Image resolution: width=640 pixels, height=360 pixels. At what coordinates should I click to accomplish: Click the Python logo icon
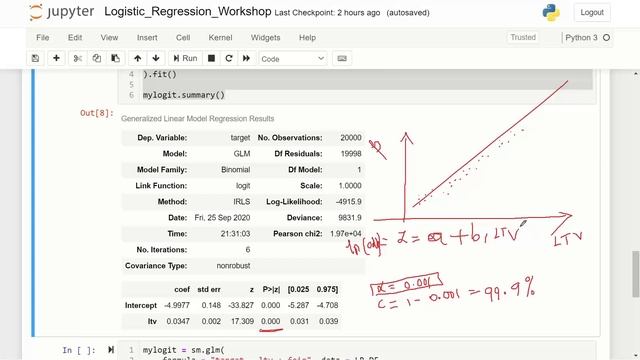tap(551, 13)
